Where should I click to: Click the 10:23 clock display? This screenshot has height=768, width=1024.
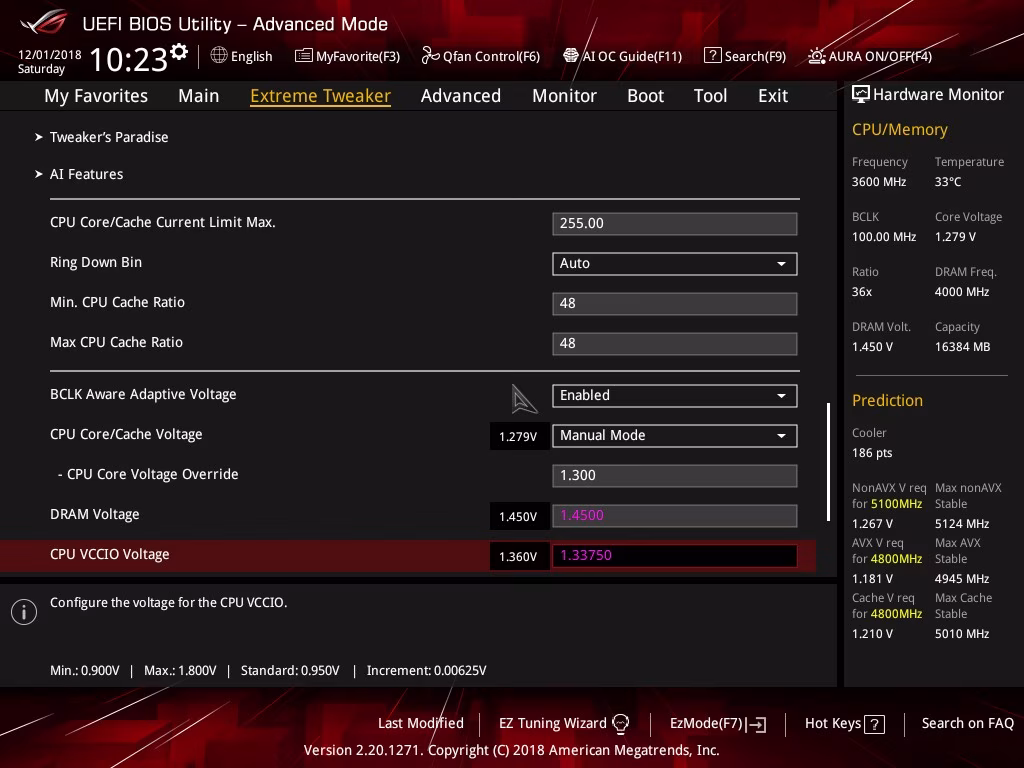click(x=129, y=59)
